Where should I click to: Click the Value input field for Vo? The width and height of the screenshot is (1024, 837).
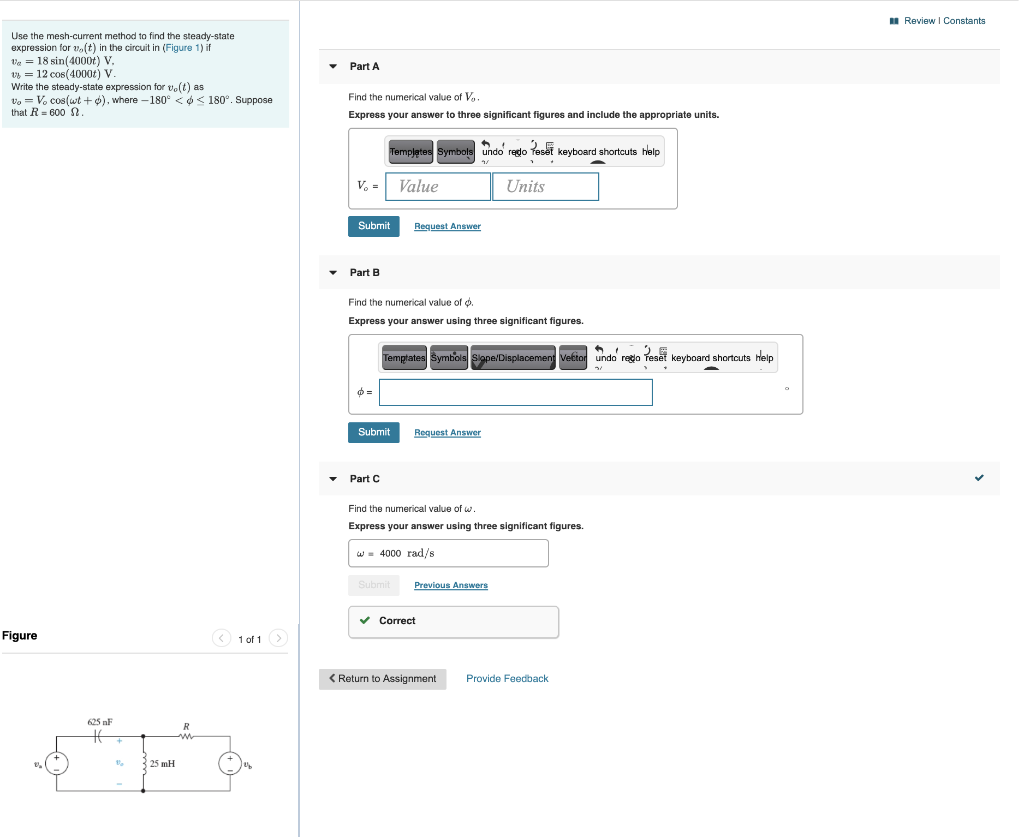pyautogui.click(x=437, y=186)
